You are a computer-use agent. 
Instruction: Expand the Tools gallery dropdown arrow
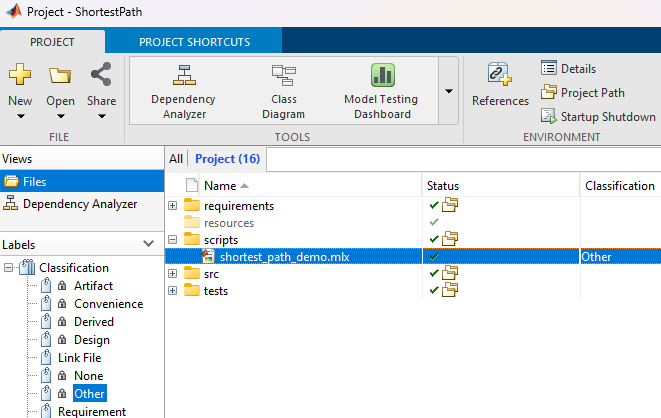(x=449, y=91)
